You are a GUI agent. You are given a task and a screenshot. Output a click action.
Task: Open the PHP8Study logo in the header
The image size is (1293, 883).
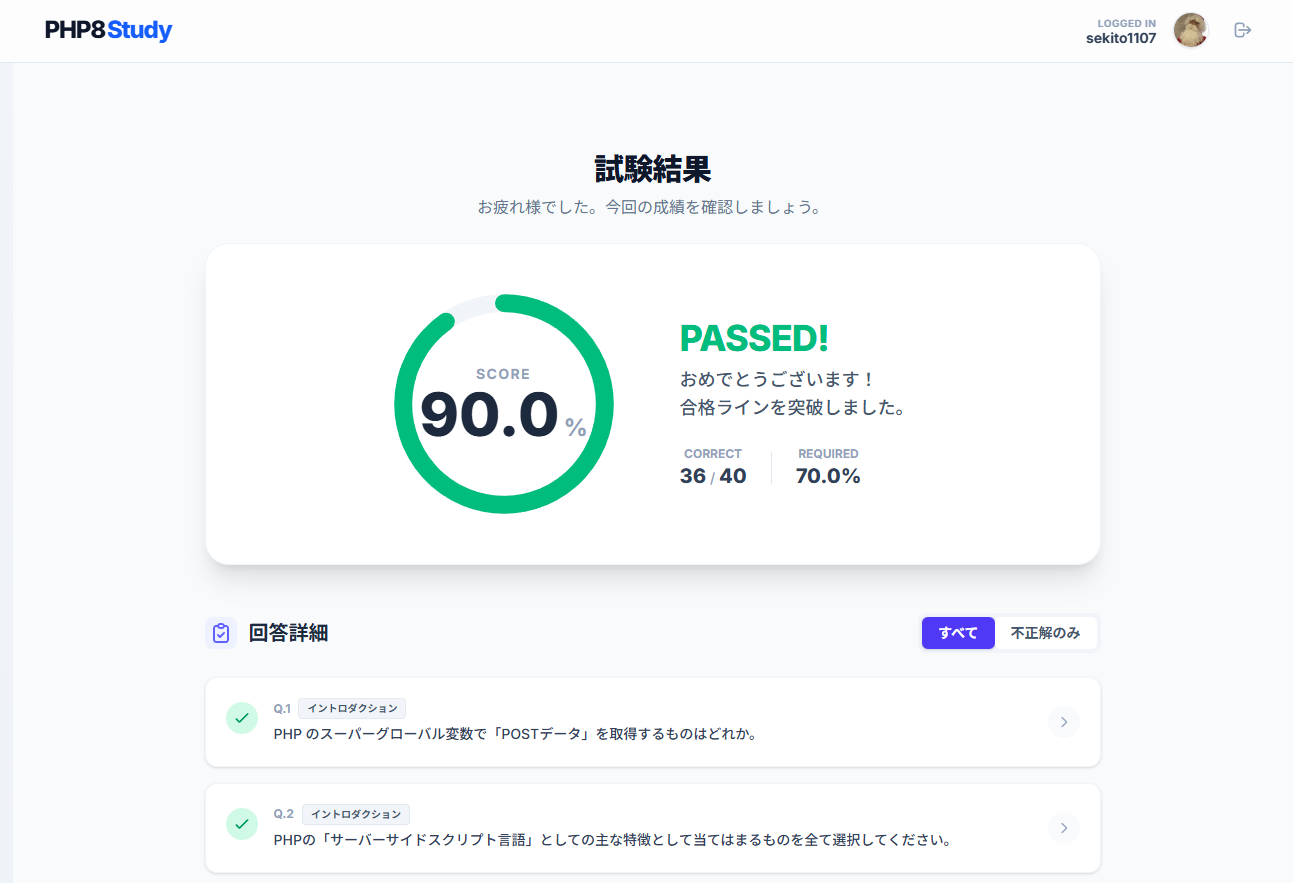pyautogui.click(x=108, y=30)
